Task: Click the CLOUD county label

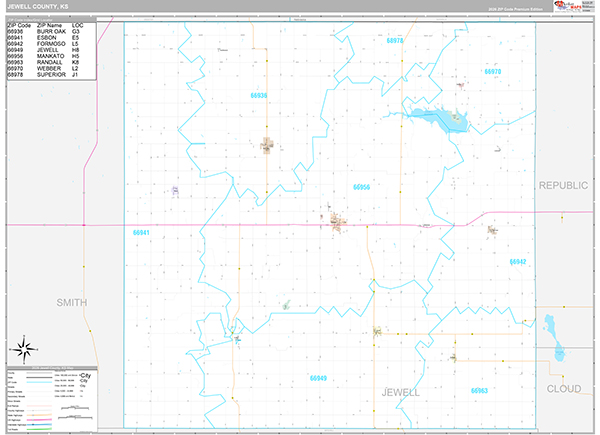Action: coord(563,388)
